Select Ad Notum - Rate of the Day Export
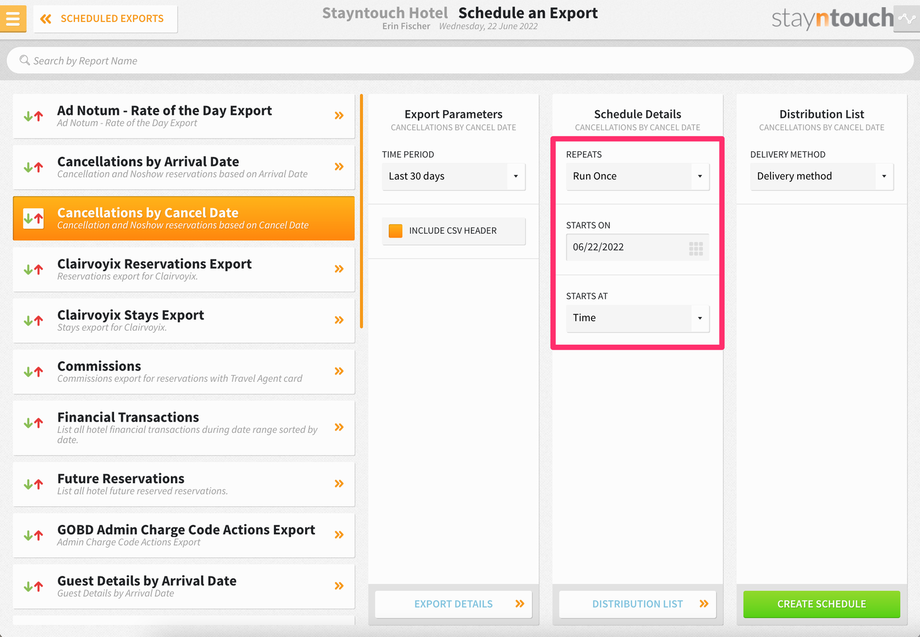Image resolution: width=920 pixels, height=637 pixels. [x=184, y=116]
